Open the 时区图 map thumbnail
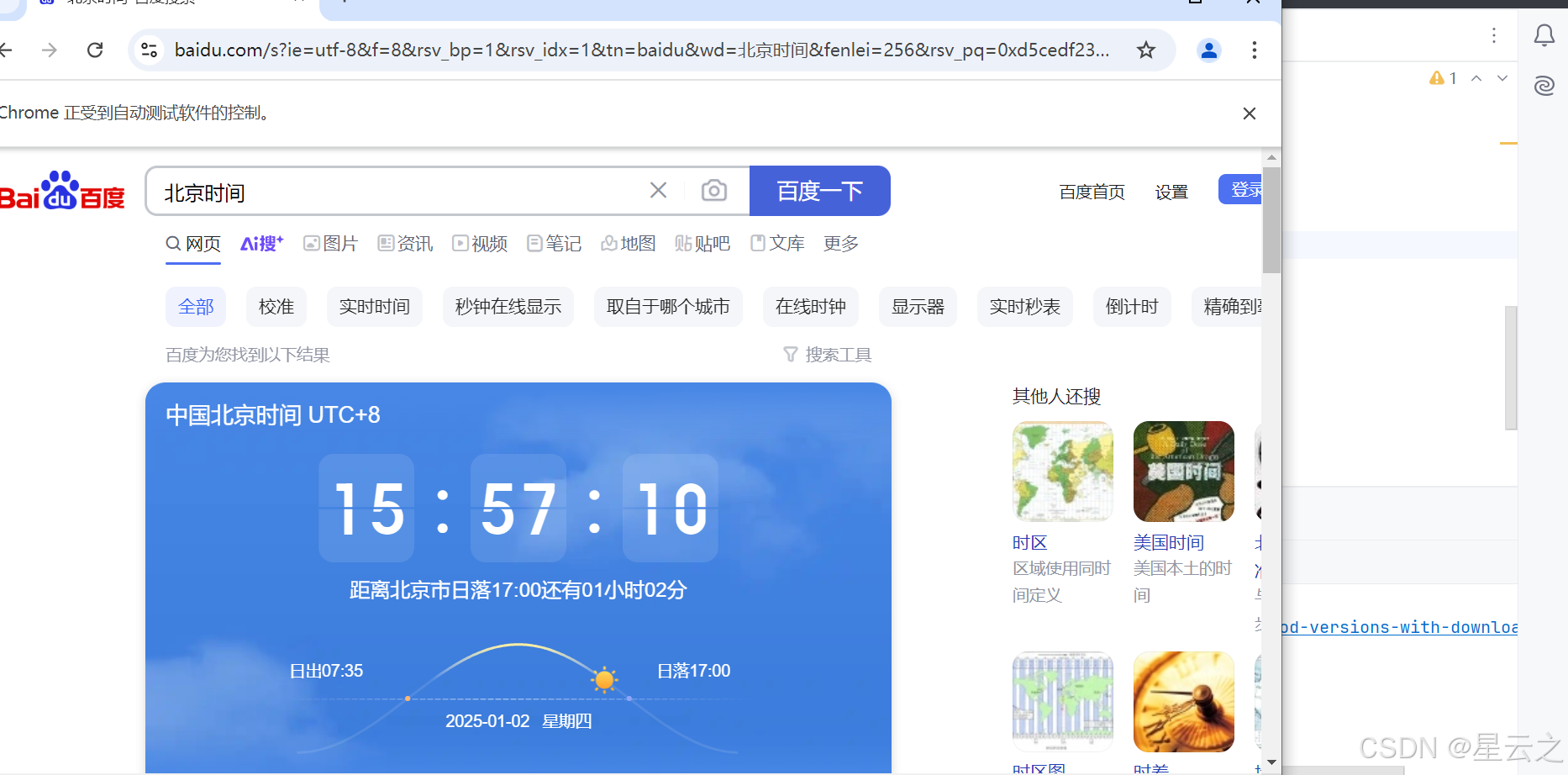 point(1063,702)
